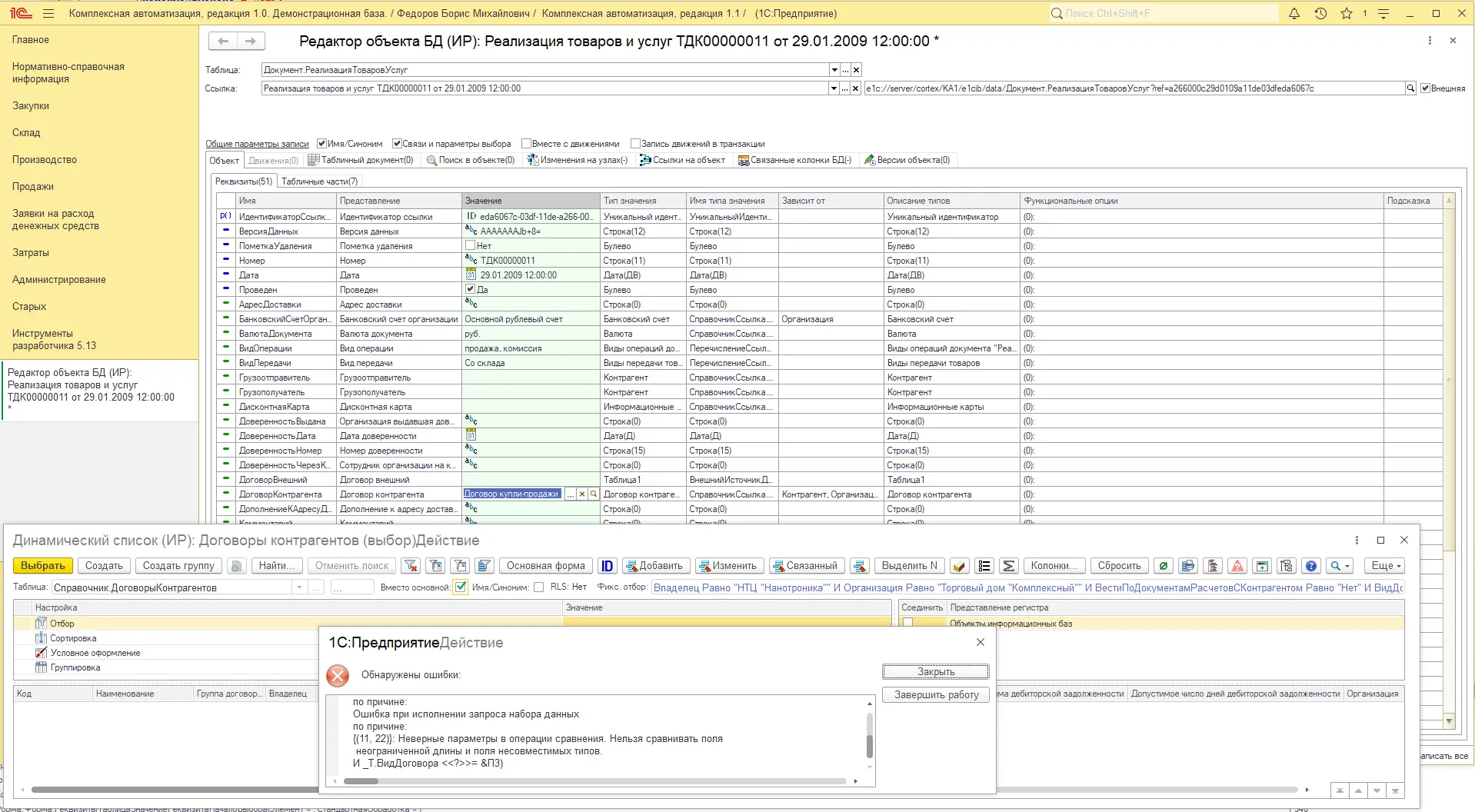Open Администрирование section in sidebar
The image size is (1475, 812).
coord(59,280)
